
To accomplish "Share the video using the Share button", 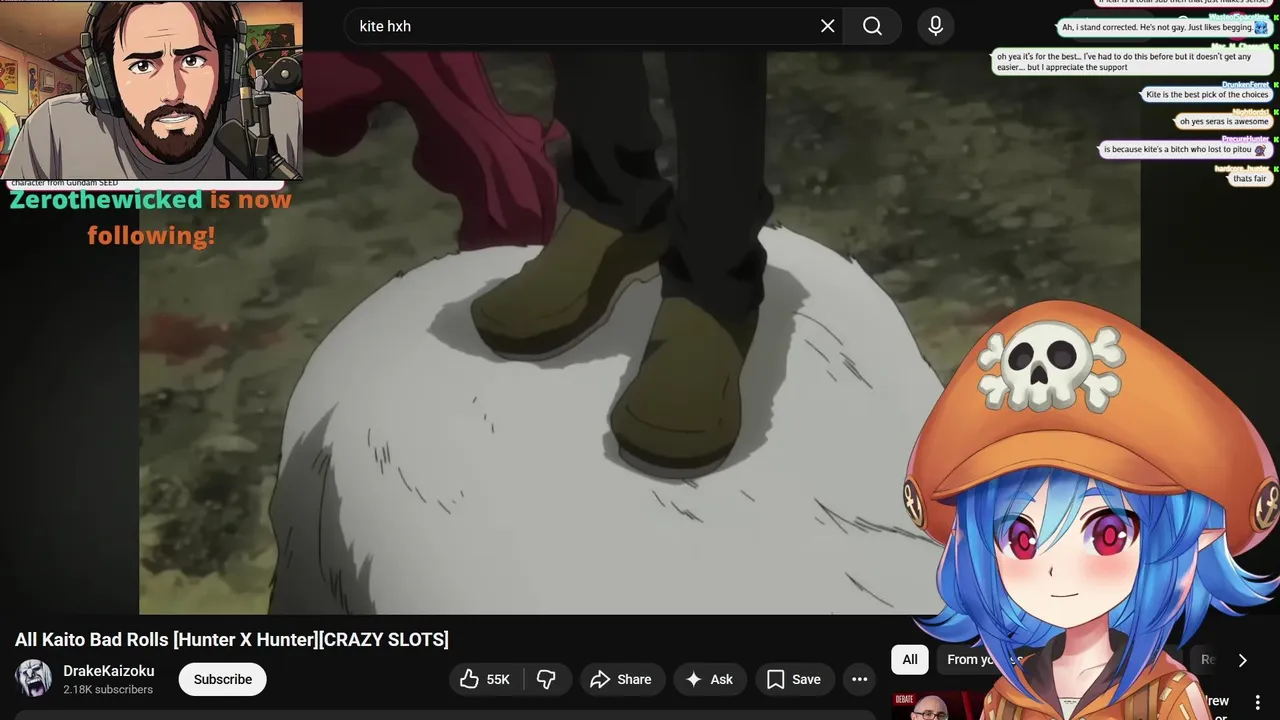I will 621,679.
